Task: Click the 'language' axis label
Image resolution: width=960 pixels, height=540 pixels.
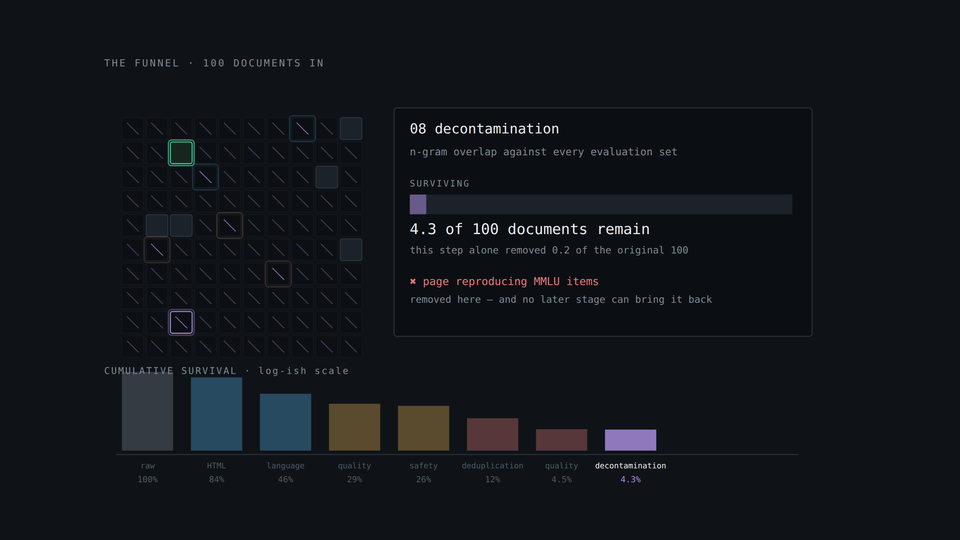Action: (285, 466)
